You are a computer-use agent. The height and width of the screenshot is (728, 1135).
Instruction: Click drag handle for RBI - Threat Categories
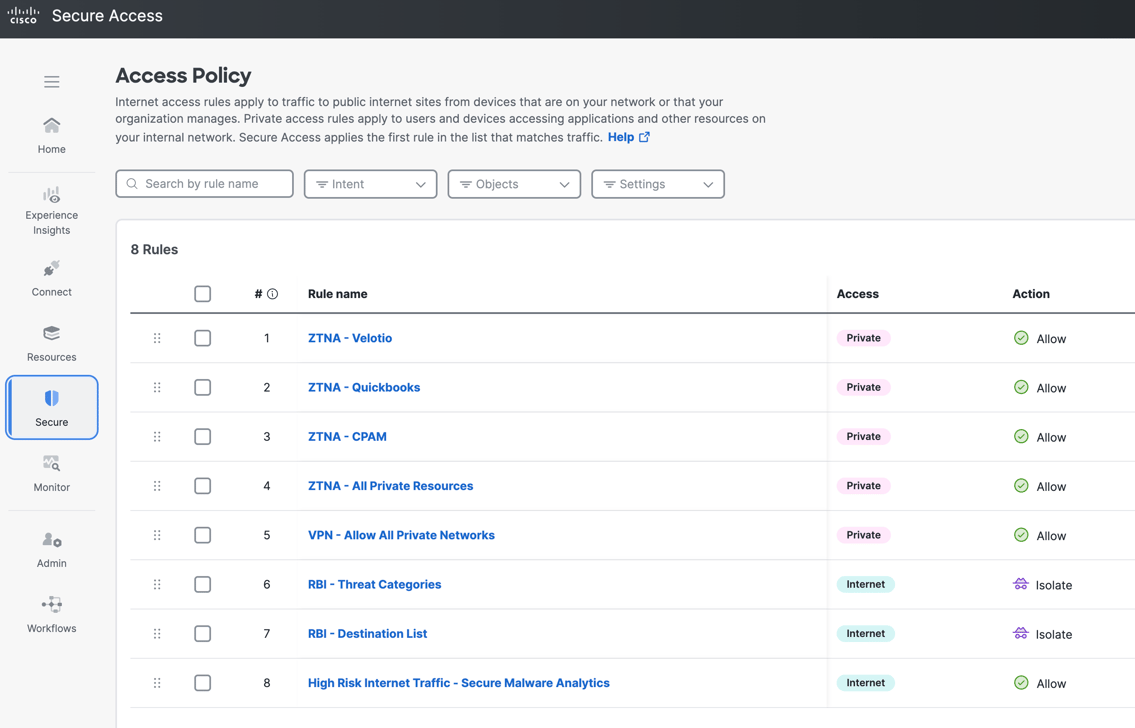click(157, 584)
